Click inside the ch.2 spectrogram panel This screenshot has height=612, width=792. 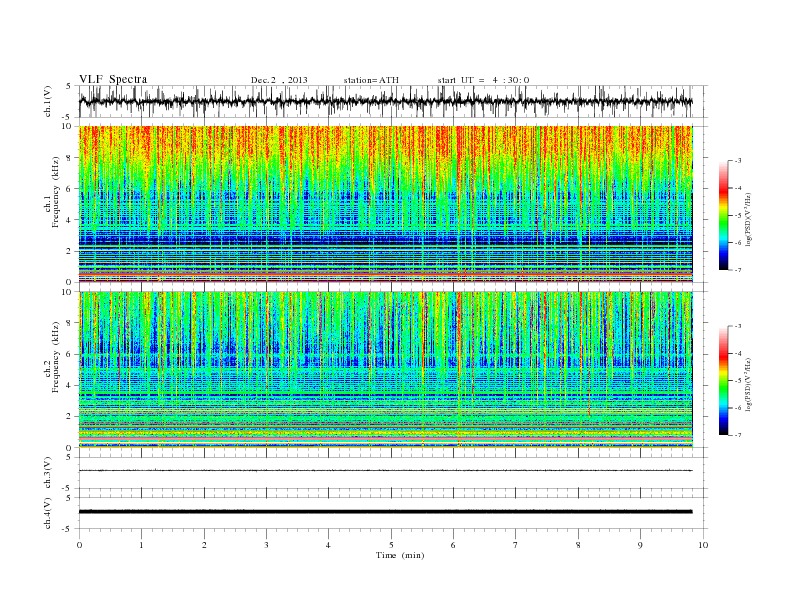[x=385, y=369]
